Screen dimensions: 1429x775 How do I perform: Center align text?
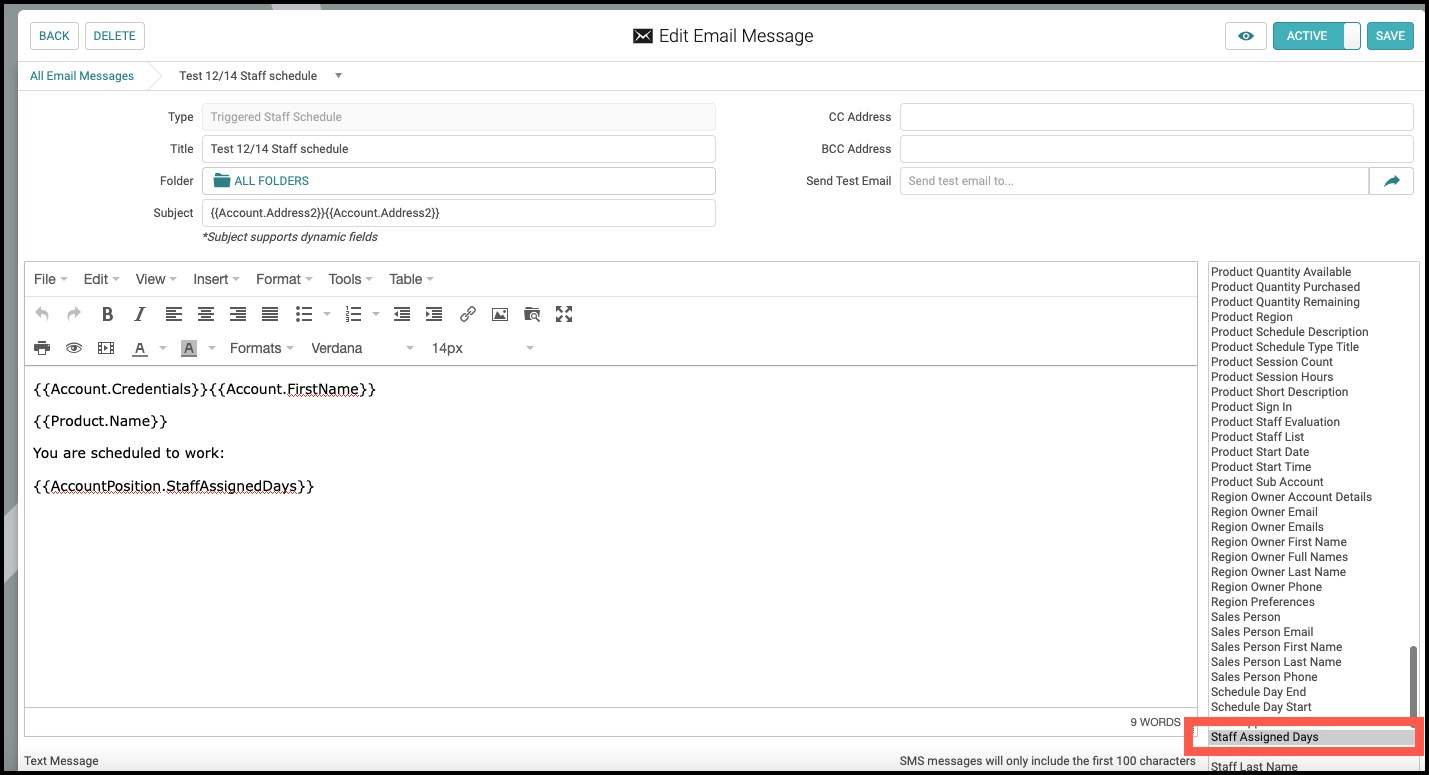pos(206,314)
